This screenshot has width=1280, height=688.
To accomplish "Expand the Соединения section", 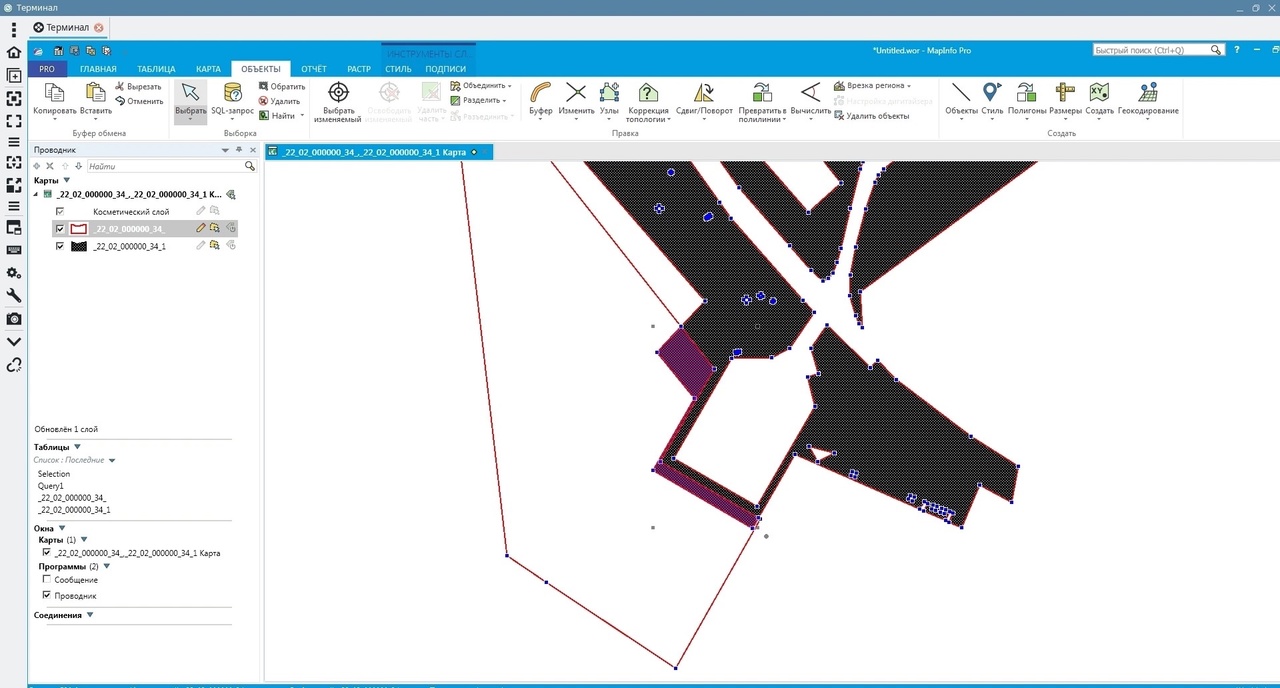I will [x=90, y=615].
